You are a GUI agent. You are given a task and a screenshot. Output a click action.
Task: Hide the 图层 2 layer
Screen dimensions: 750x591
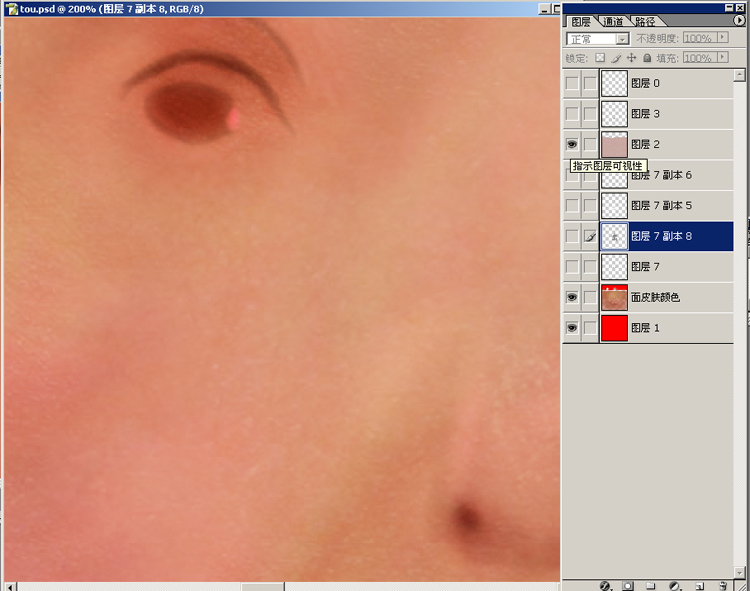point(572,145)
